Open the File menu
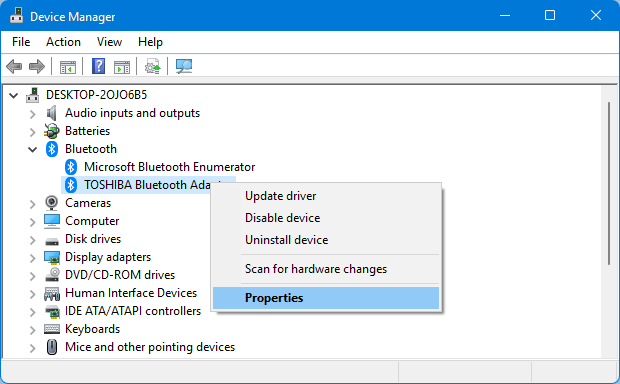 21,42
